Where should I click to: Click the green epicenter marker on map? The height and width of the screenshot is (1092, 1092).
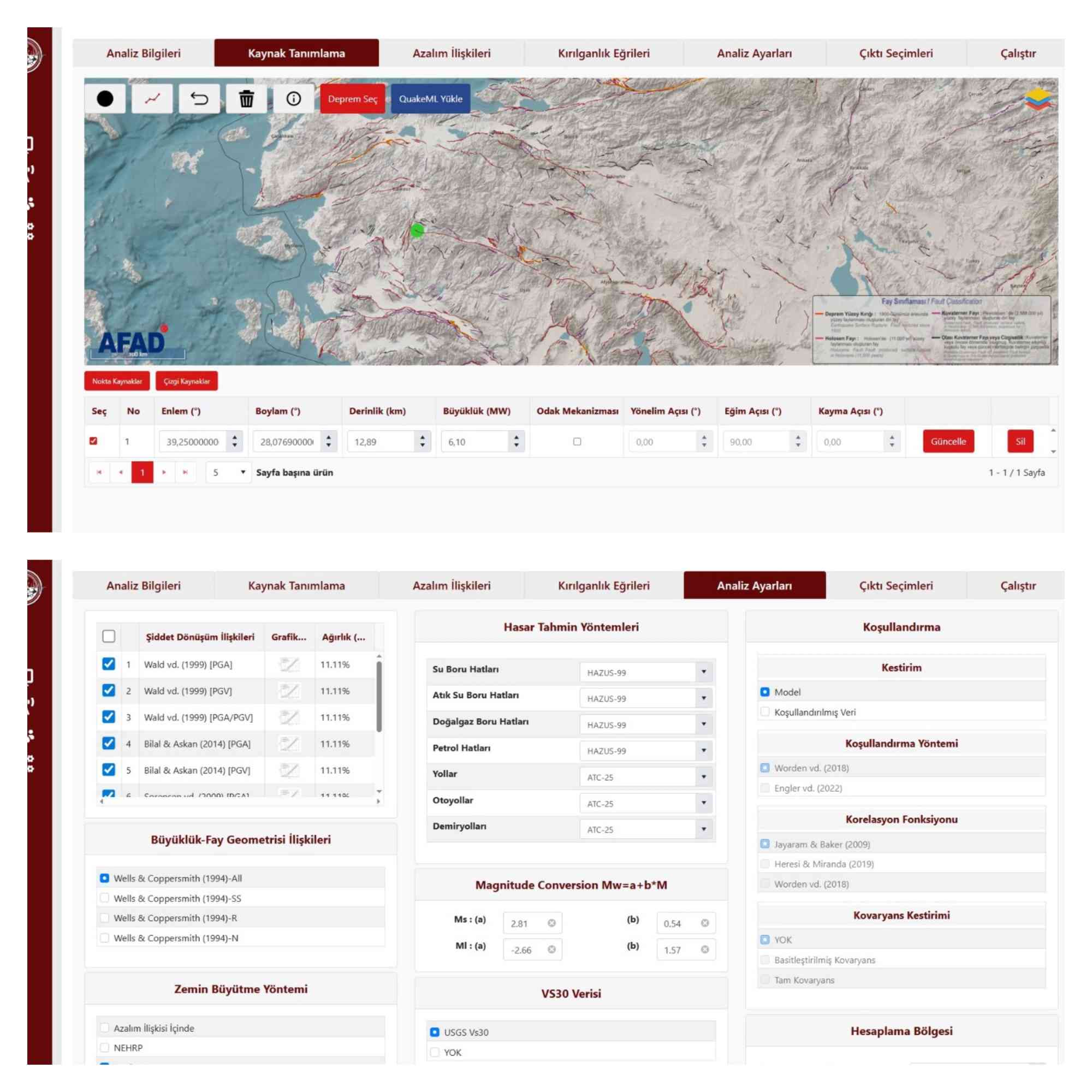[417, 230]
